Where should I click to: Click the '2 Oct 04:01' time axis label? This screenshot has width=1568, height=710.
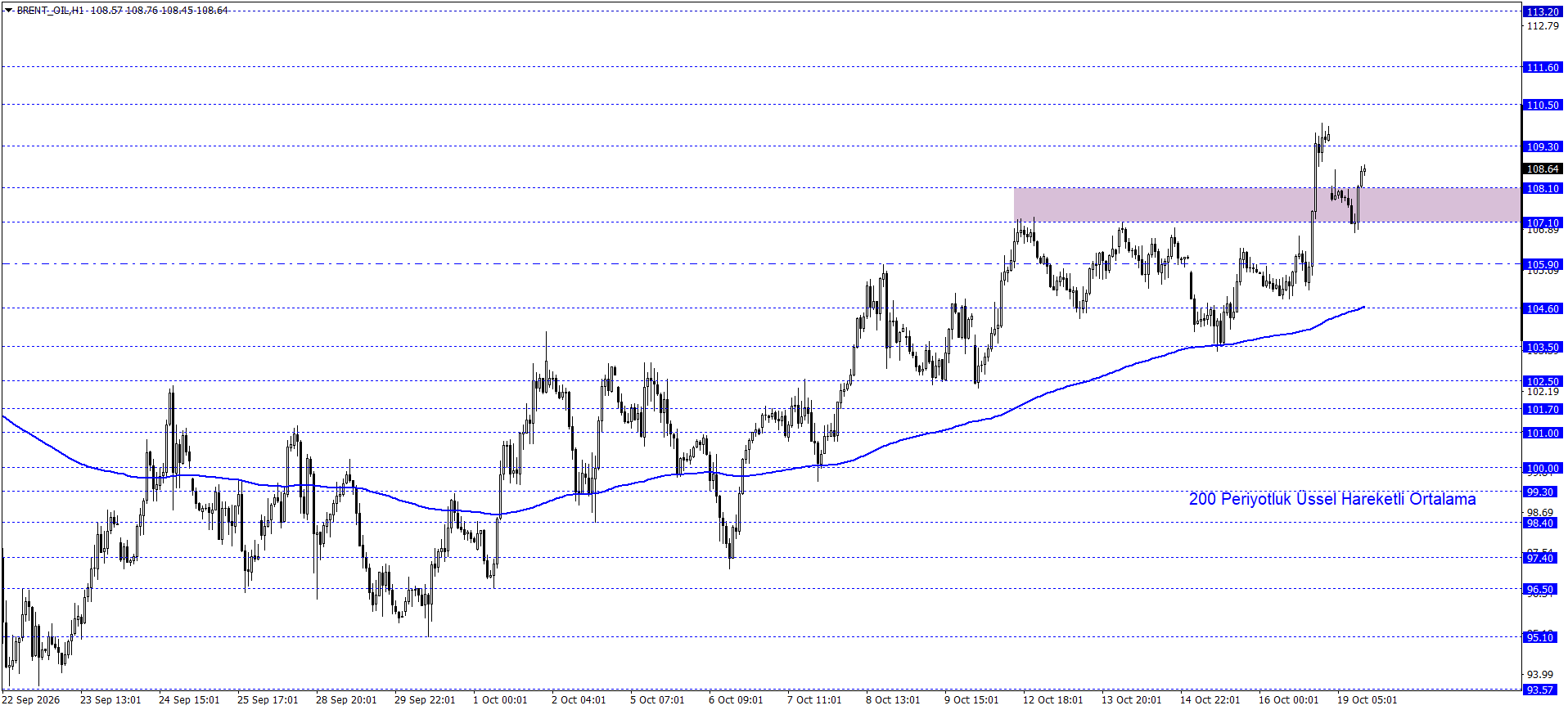point(579,699)
